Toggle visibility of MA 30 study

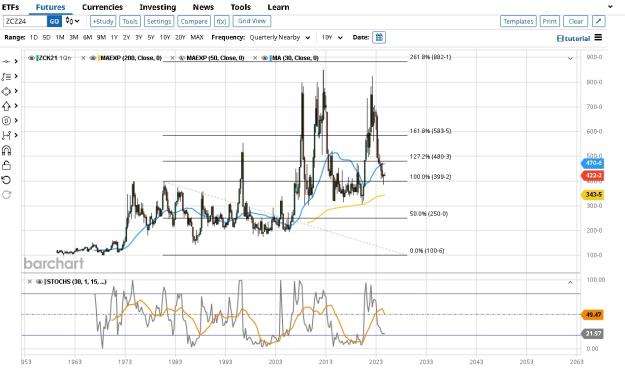265,58
